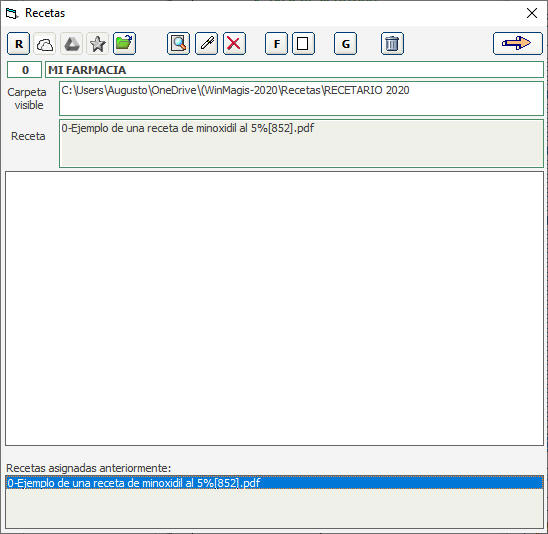This screenshot has width=548, height=534.
Task: Click the orange arrow exit button
Action: (518, 44)
